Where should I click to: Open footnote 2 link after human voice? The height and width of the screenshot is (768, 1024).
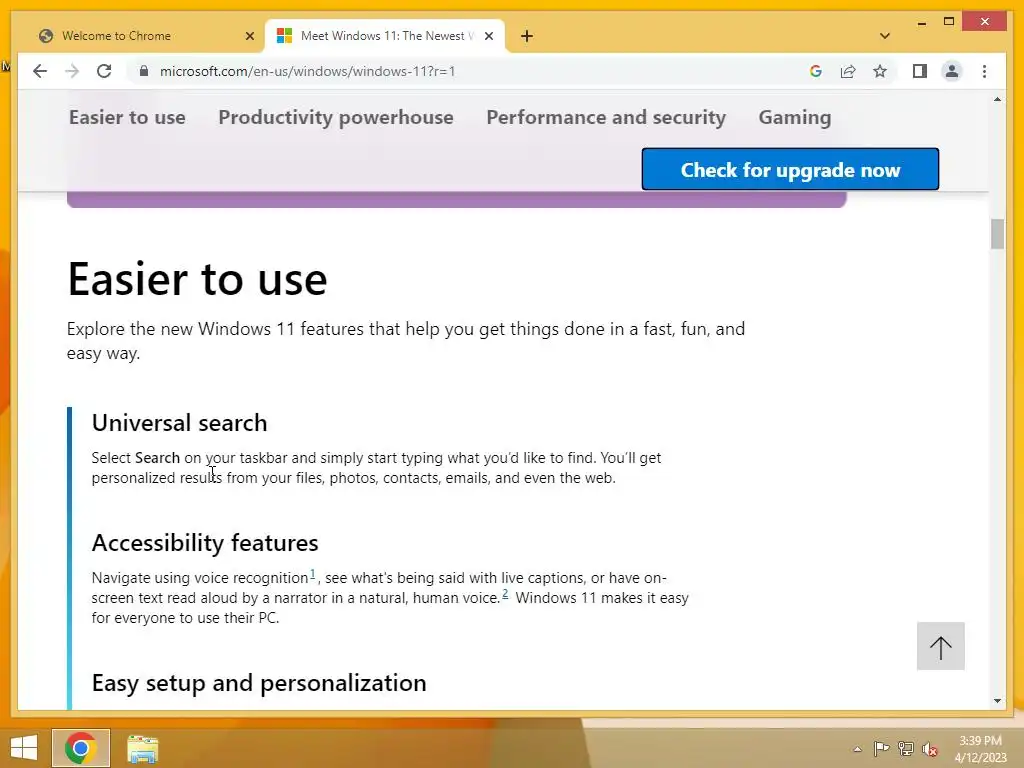(x=505, y=594)
